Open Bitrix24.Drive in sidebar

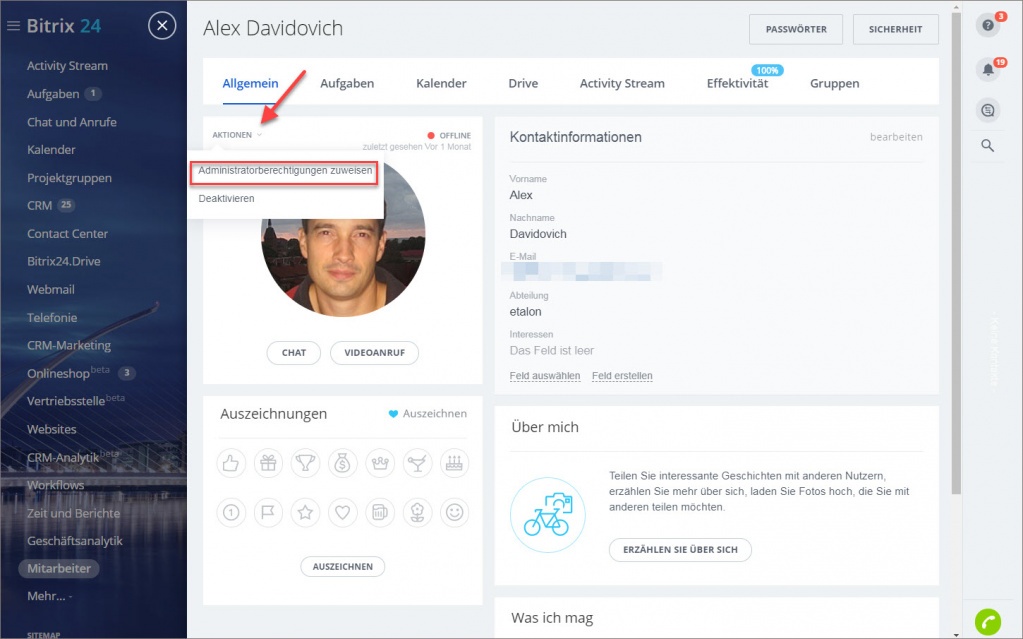[63, 262]
